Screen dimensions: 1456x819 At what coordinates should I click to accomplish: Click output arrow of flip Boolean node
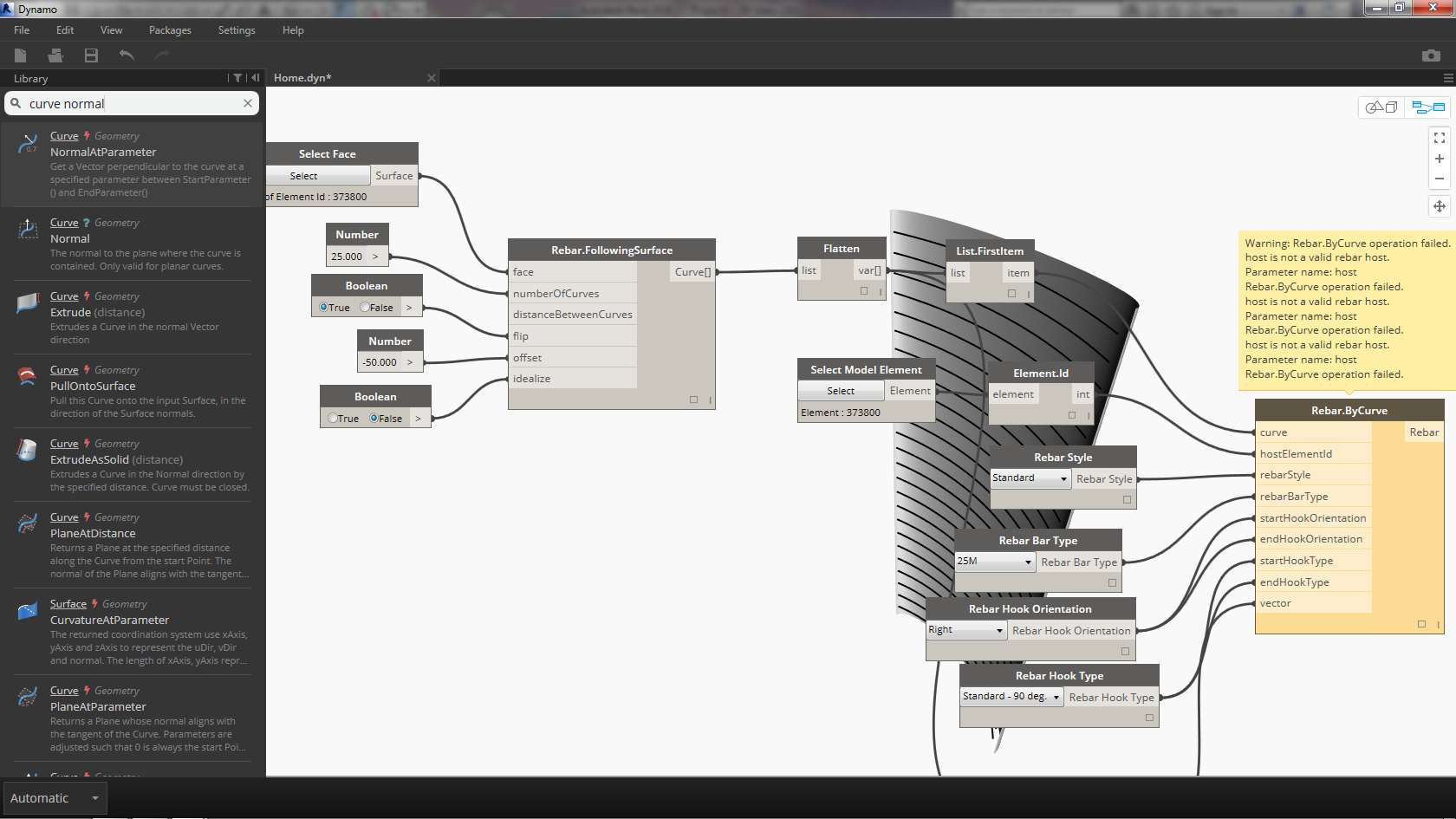[x=409, y=308]
